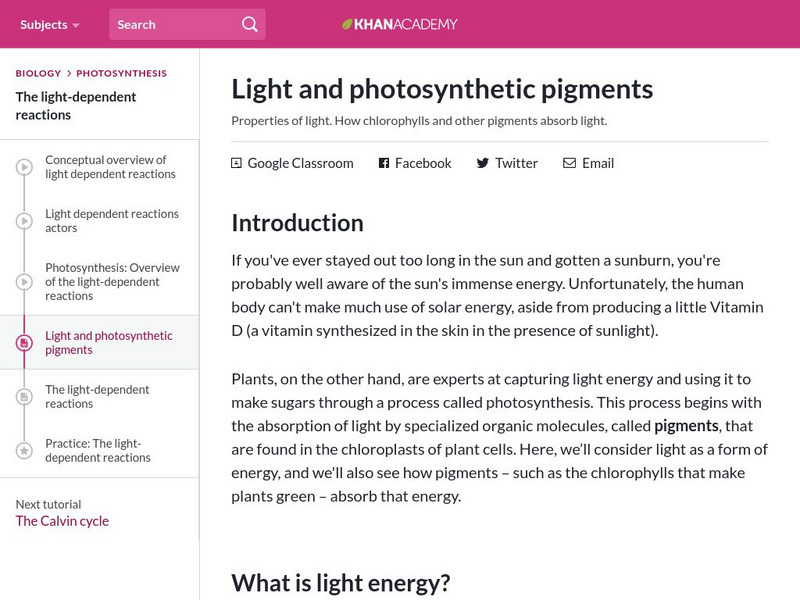The height and width of the screenshot is (600, 800).
Task: Click the Email envelope icon
Action: pyautogui.click(x=569, y=163)
